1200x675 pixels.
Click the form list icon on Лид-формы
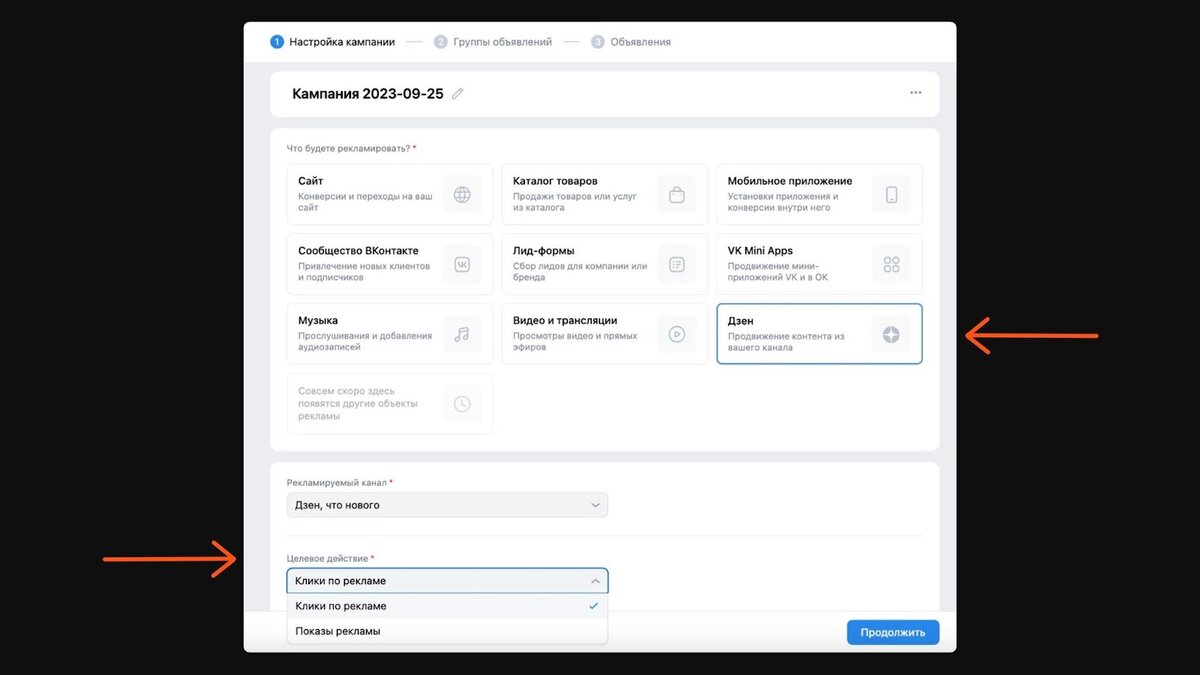677,265
